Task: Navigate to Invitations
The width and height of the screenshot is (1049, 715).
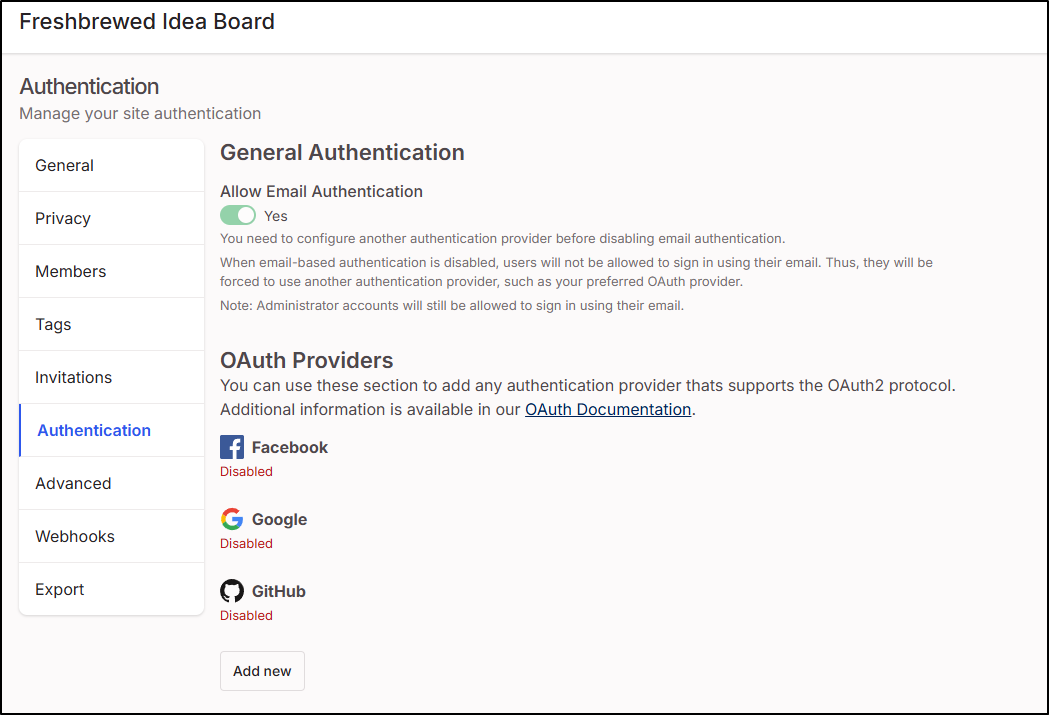Action: pos(112,377)
